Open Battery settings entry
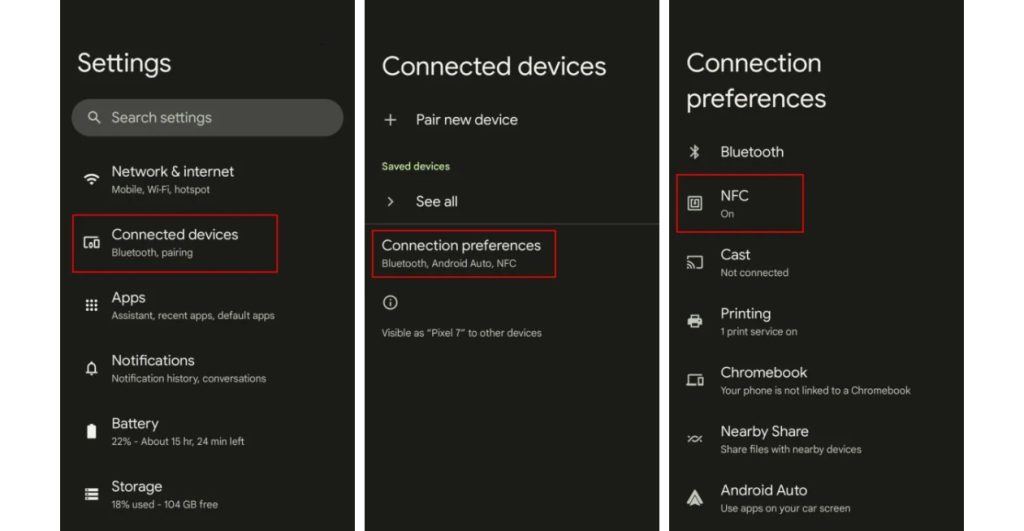Image resolution: width=1024 pixels, height=531 pixels. (x=207, y=432)
